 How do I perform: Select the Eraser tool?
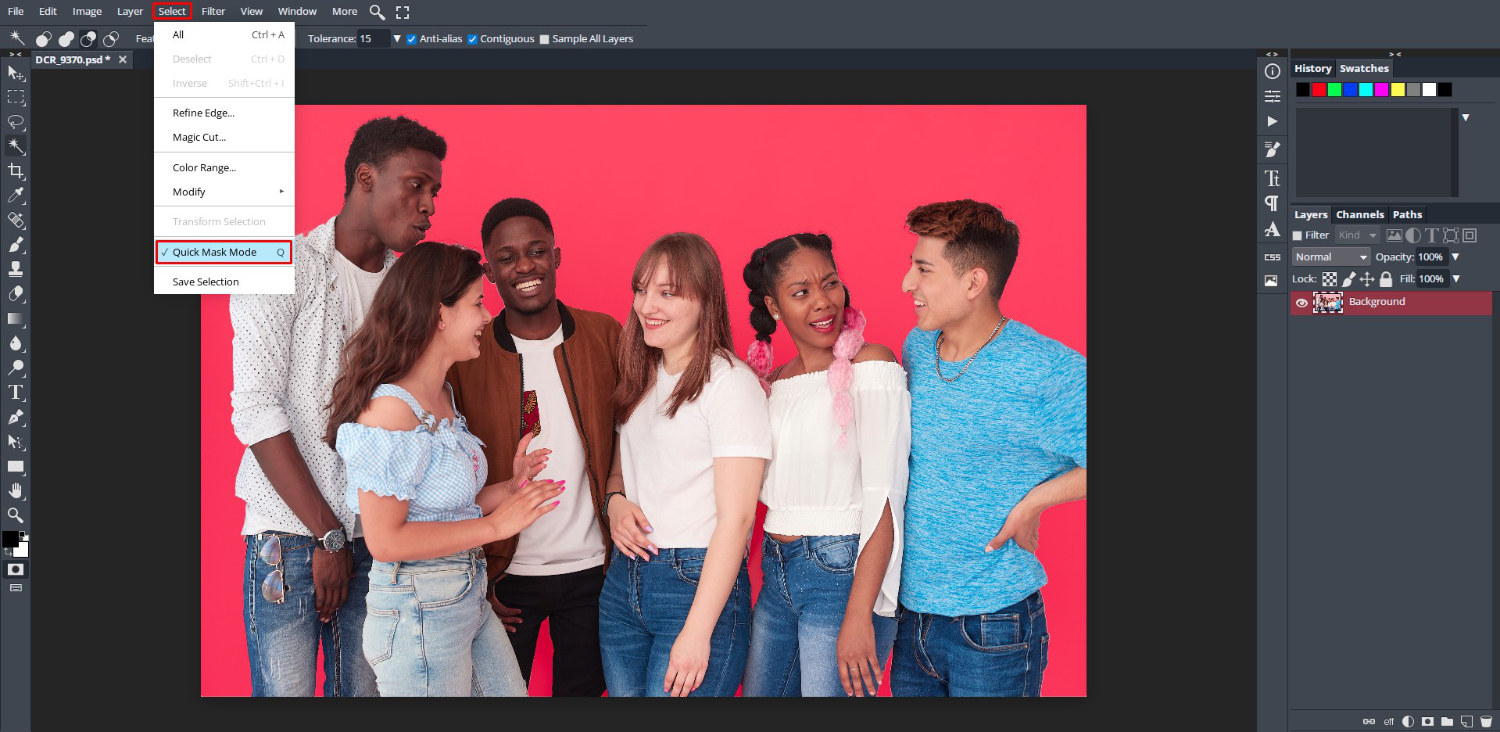click(x=16, y=294)
